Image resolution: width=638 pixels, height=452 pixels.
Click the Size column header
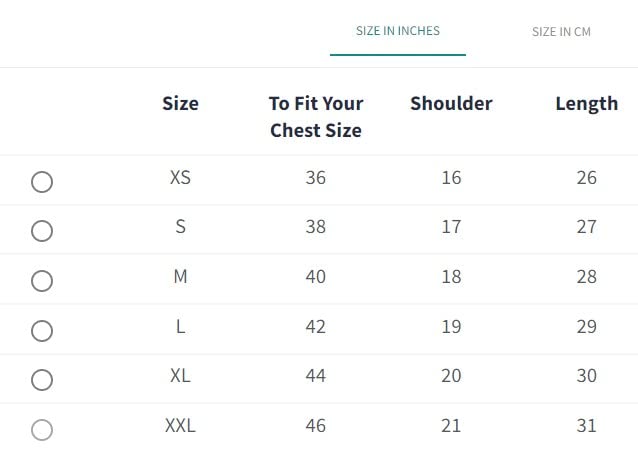coord(180,103)
